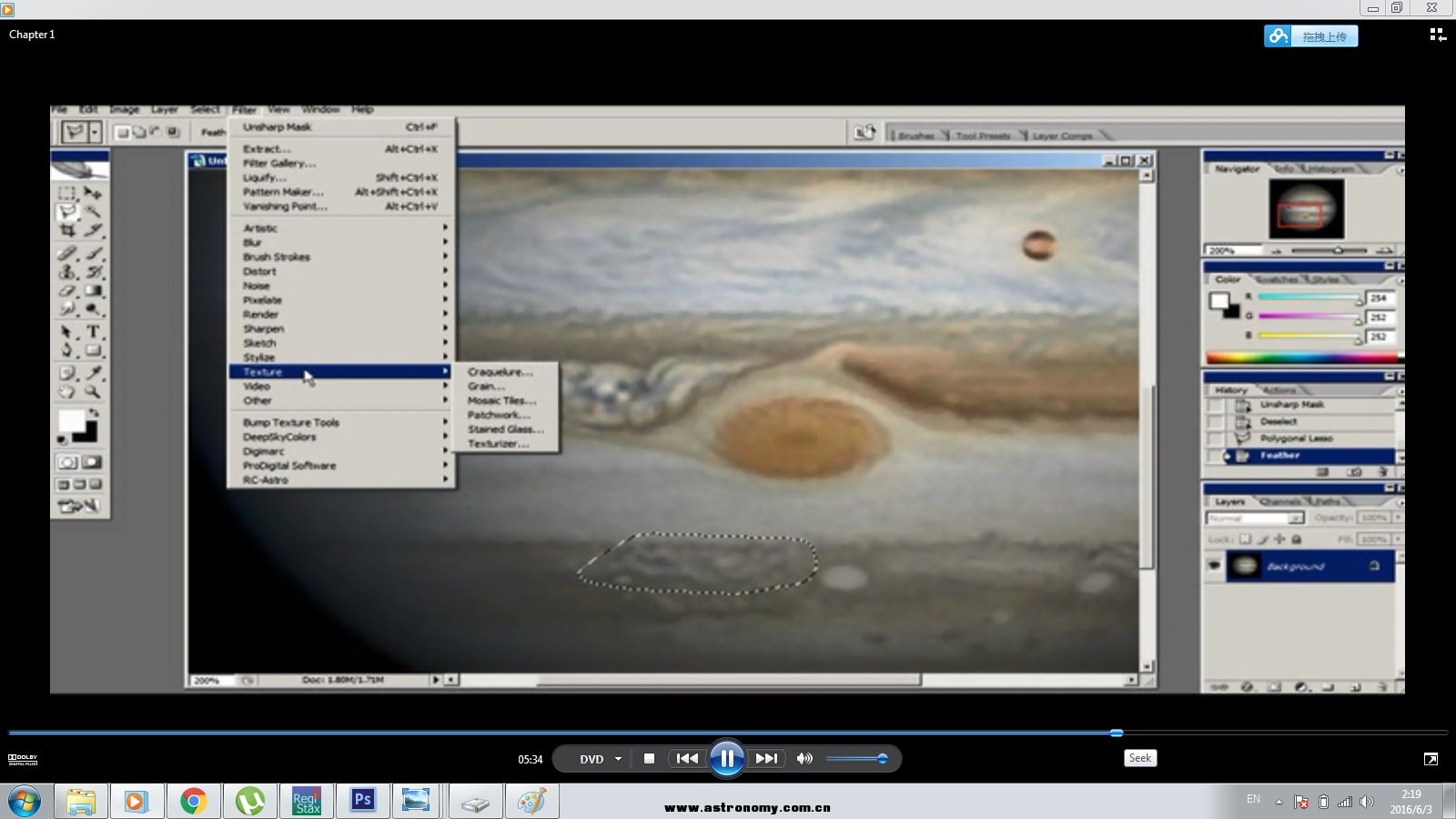Click the layer mask icon in Layers panel
The image size is (1456, 819).
1274,687
